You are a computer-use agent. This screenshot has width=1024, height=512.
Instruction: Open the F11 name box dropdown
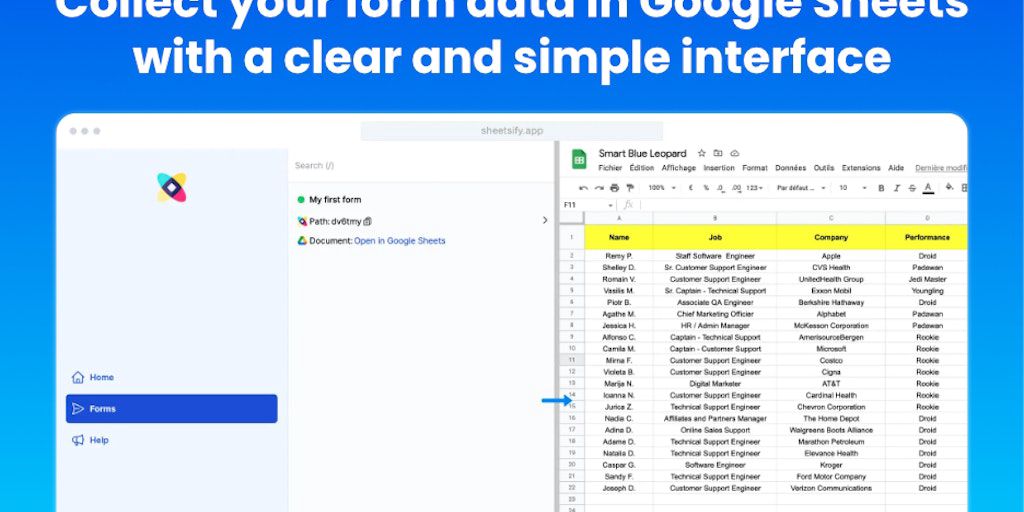(610, 205)
